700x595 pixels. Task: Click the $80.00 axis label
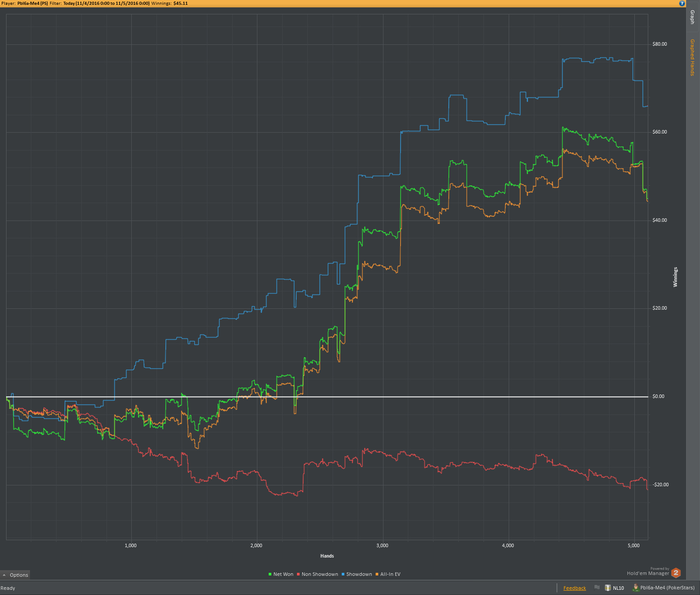click(x=659, y=44)
